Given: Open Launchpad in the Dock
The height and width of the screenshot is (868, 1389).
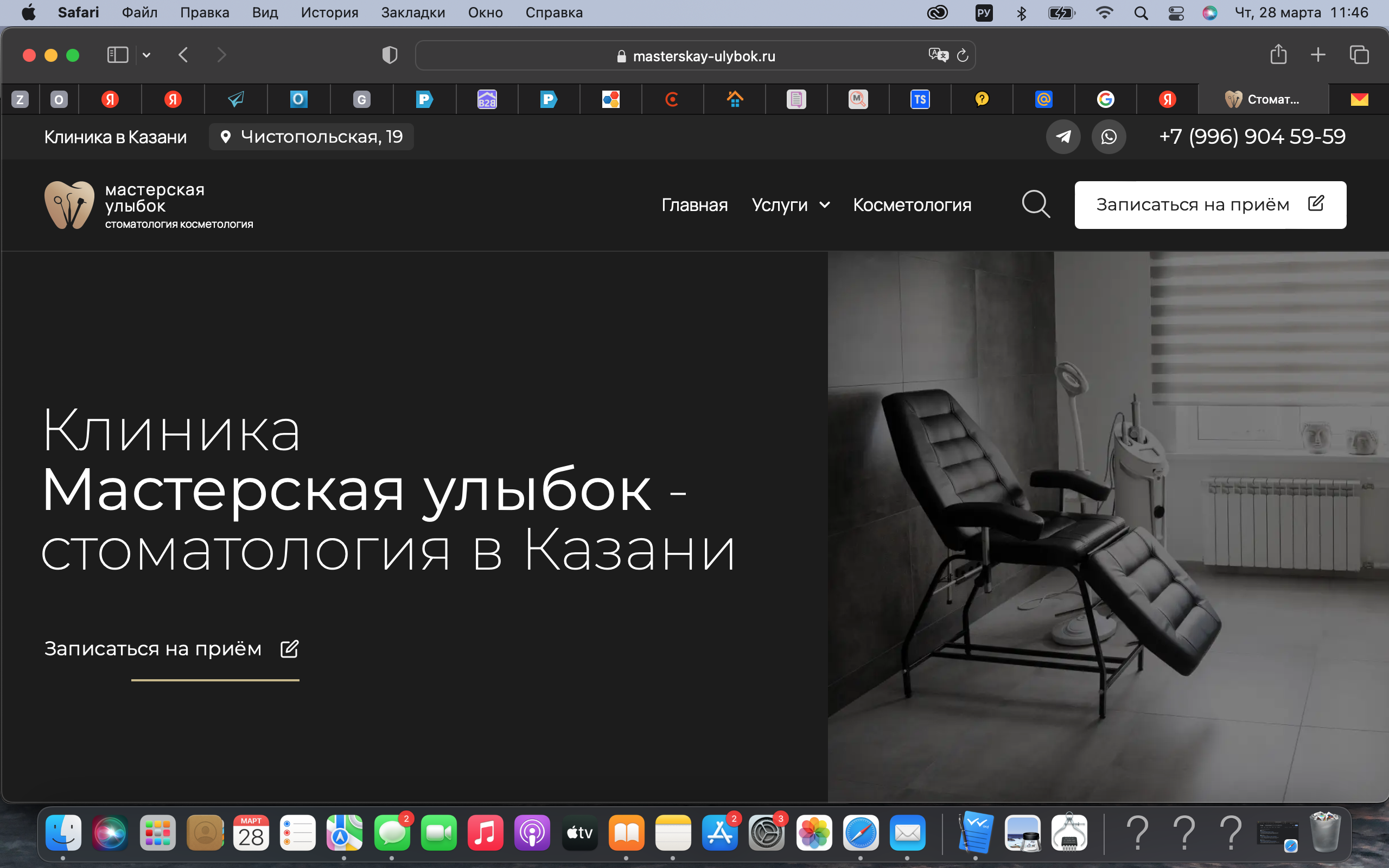Looking at the screenshot, I should [x=157, y=832].
